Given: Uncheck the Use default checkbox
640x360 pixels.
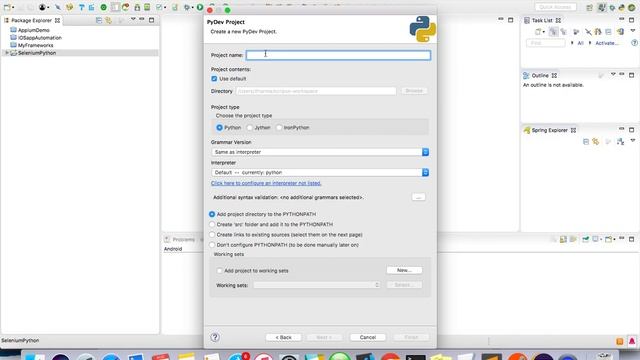Looking at the screenshot, I should [x=214, y=79].
